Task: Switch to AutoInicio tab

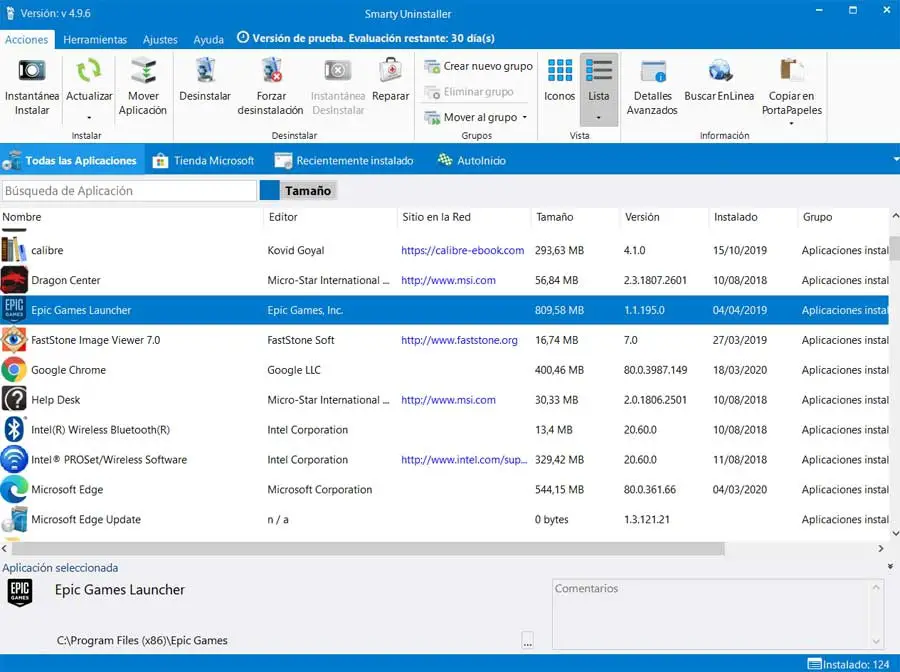Action: [x=472, y=161]
